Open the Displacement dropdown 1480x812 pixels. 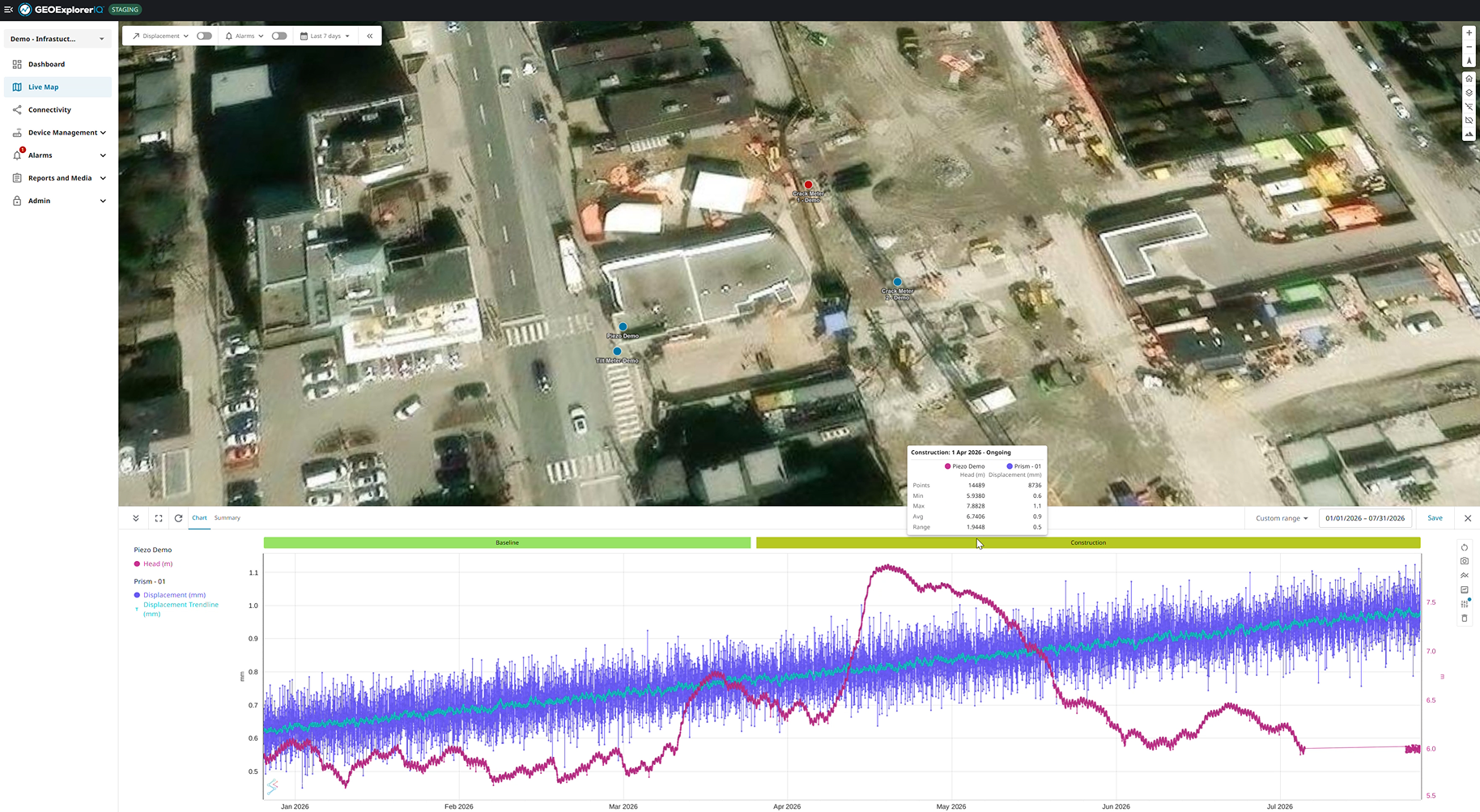click(x=160, y=36)
